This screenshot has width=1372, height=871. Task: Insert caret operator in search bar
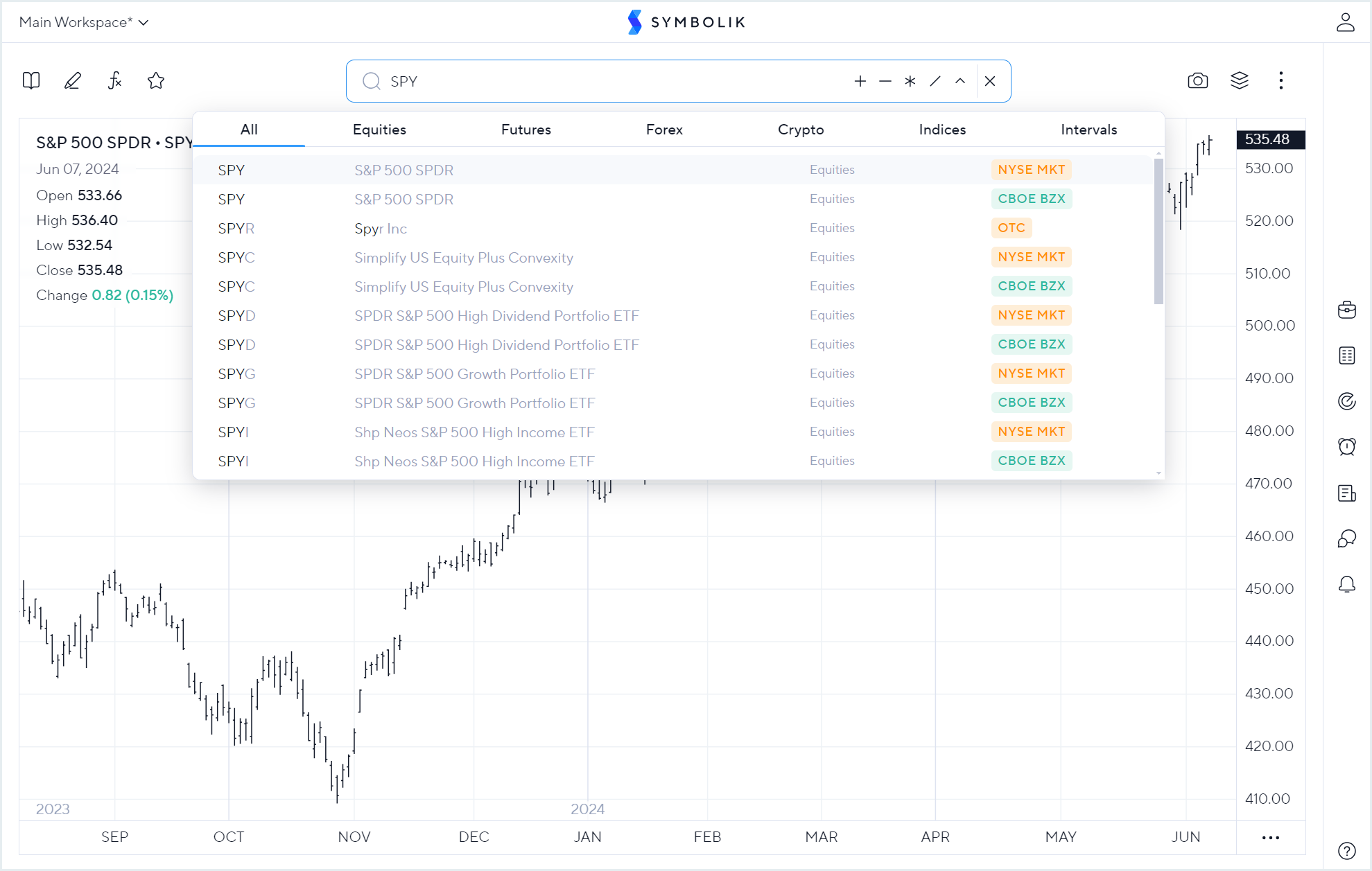coord(960,81)
